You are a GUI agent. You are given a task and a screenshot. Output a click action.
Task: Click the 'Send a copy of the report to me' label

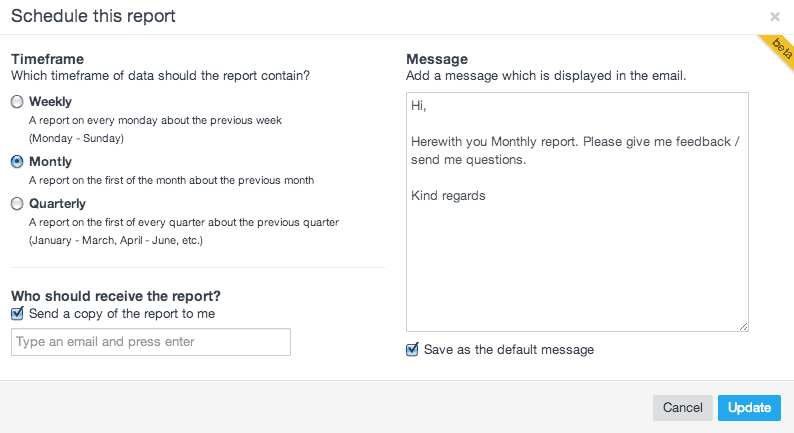click(122, 314)
